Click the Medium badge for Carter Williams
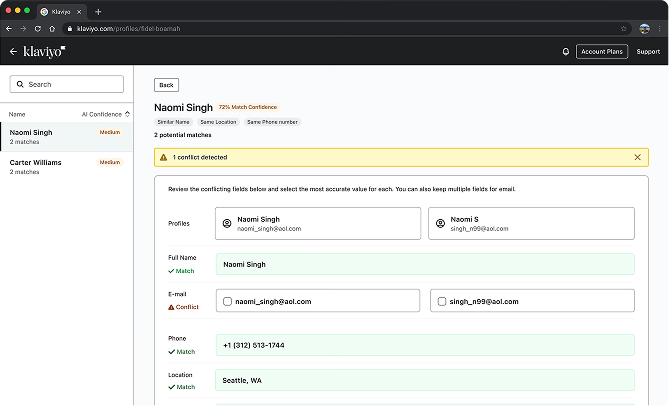Screen dimensions: 669x406 point(110,162)
